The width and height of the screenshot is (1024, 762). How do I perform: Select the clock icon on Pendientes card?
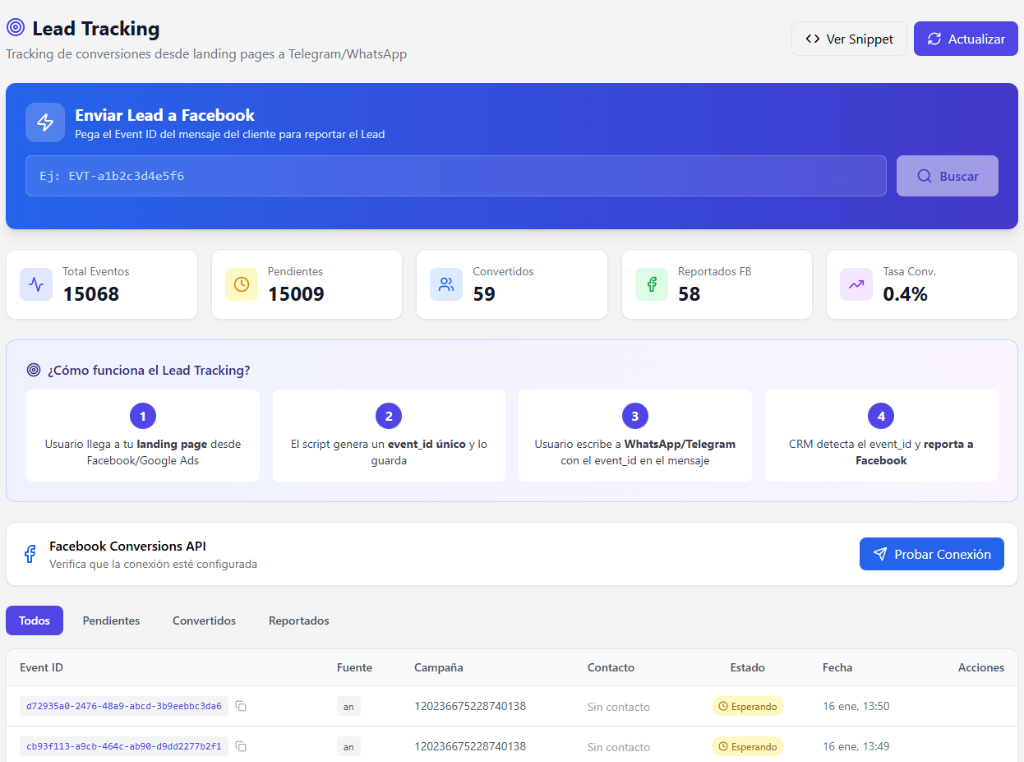[240, 284]
